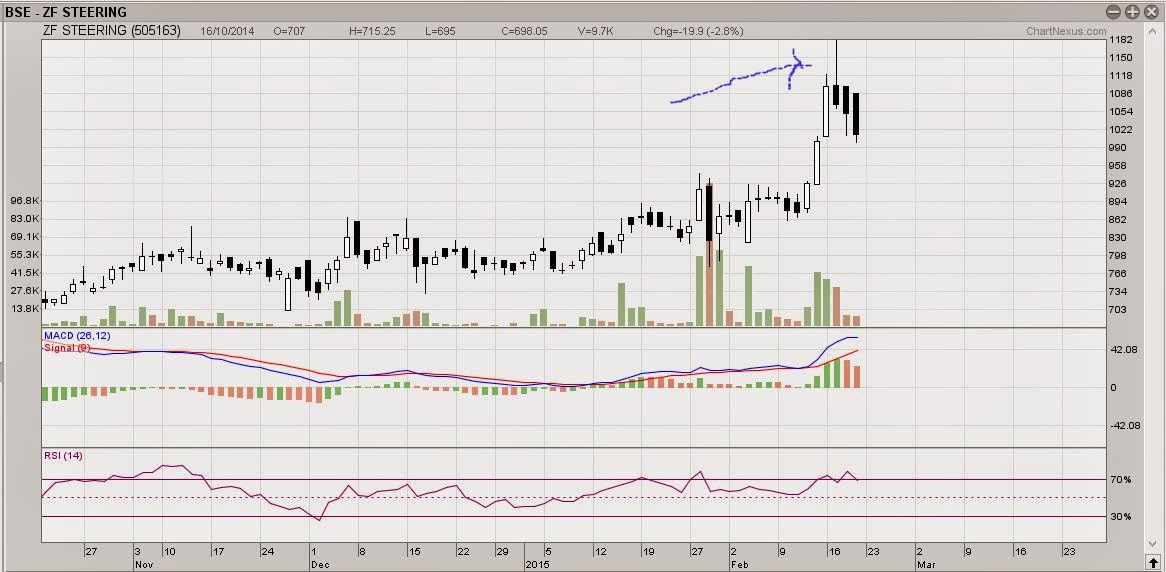Click the scrollbar up chevron below title bar
The width and height of the screenshot is (1166, 572).
point(1152,31)
